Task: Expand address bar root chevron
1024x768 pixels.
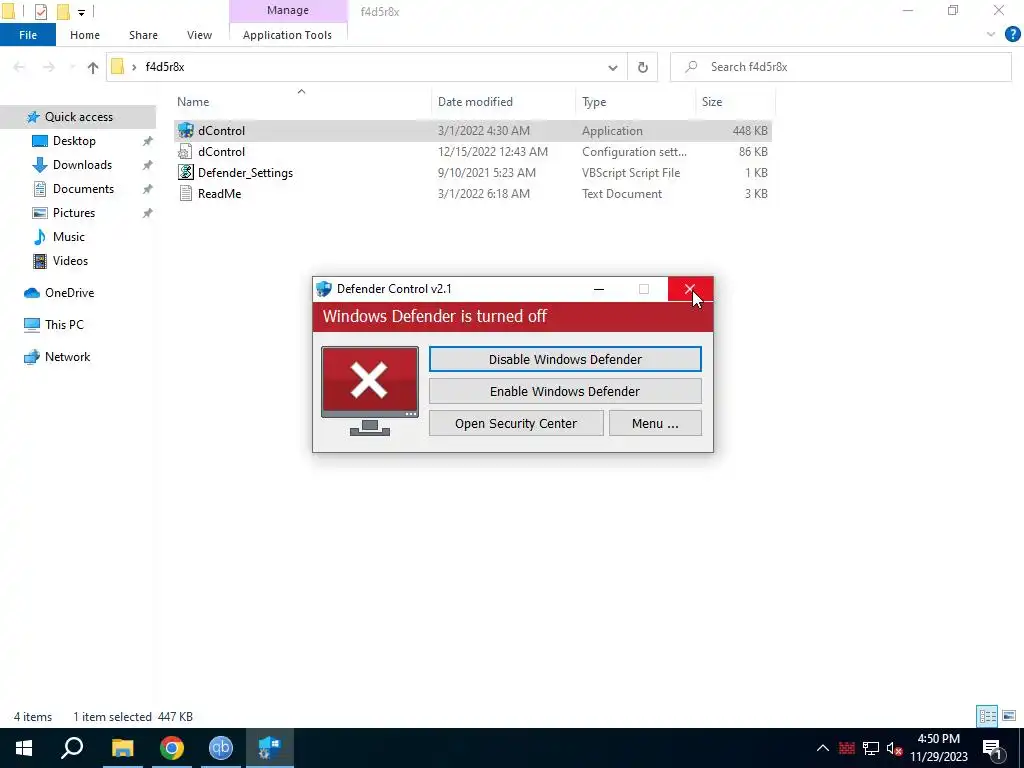Action: [134, 67]
